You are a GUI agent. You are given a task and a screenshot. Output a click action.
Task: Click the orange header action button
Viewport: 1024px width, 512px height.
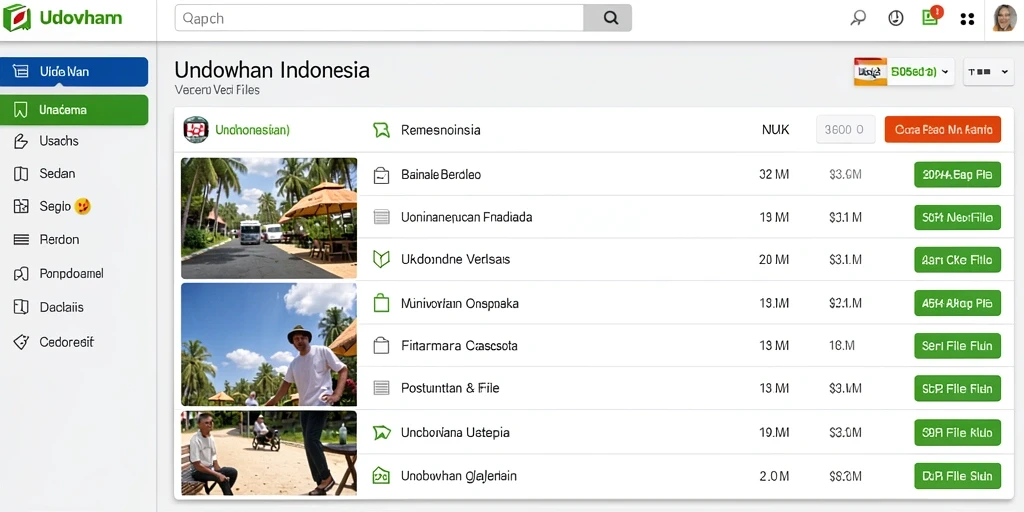[x=942, y=129]
